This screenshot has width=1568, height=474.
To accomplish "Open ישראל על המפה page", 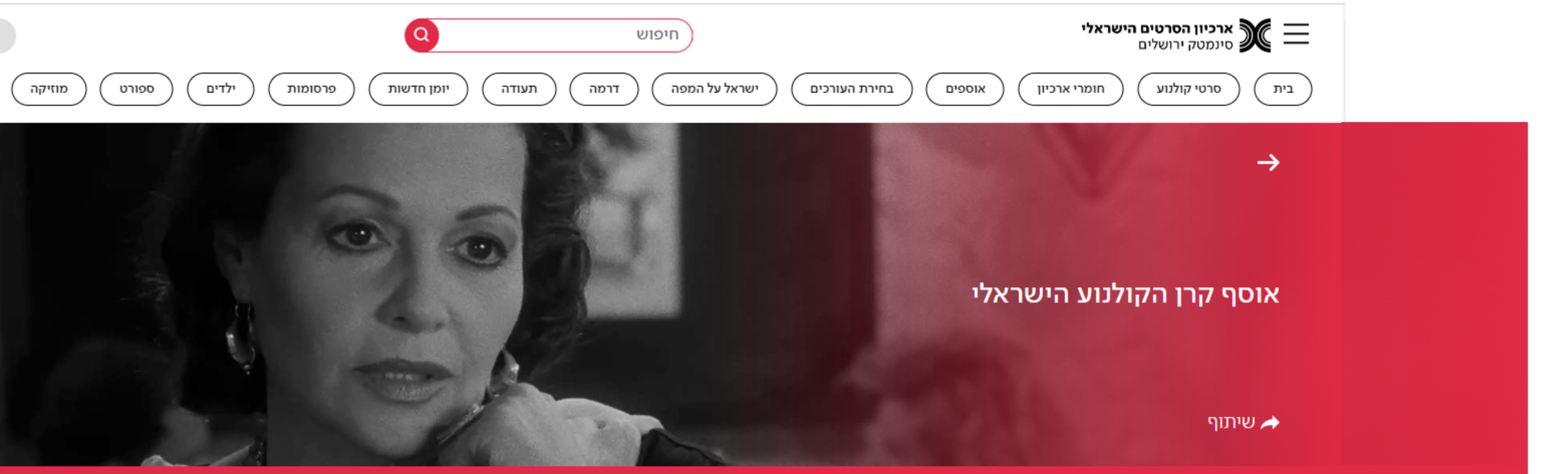I will coord(715,89).
